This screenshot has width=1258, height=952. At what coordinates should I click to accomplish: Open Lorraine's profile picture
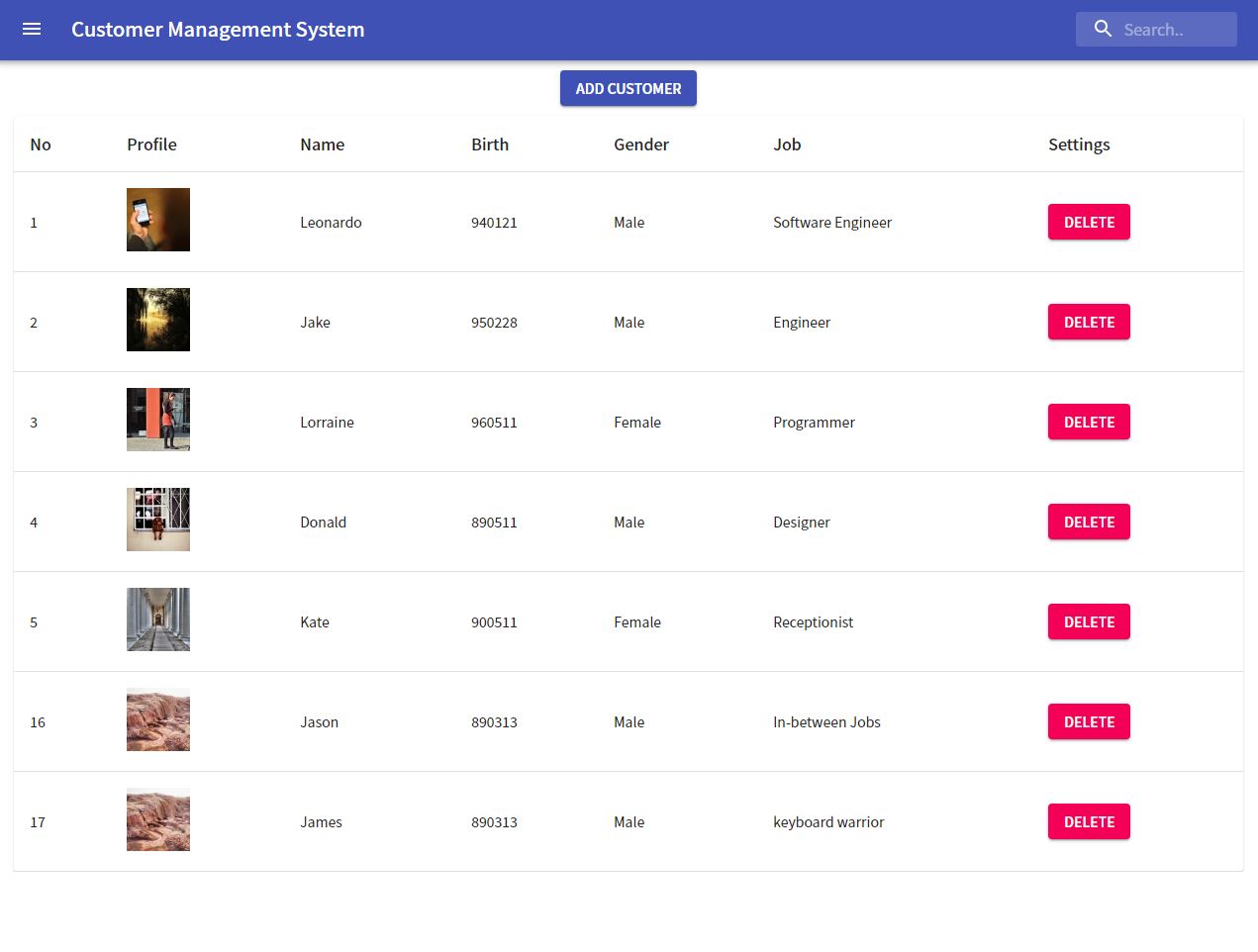click(158, 420)
